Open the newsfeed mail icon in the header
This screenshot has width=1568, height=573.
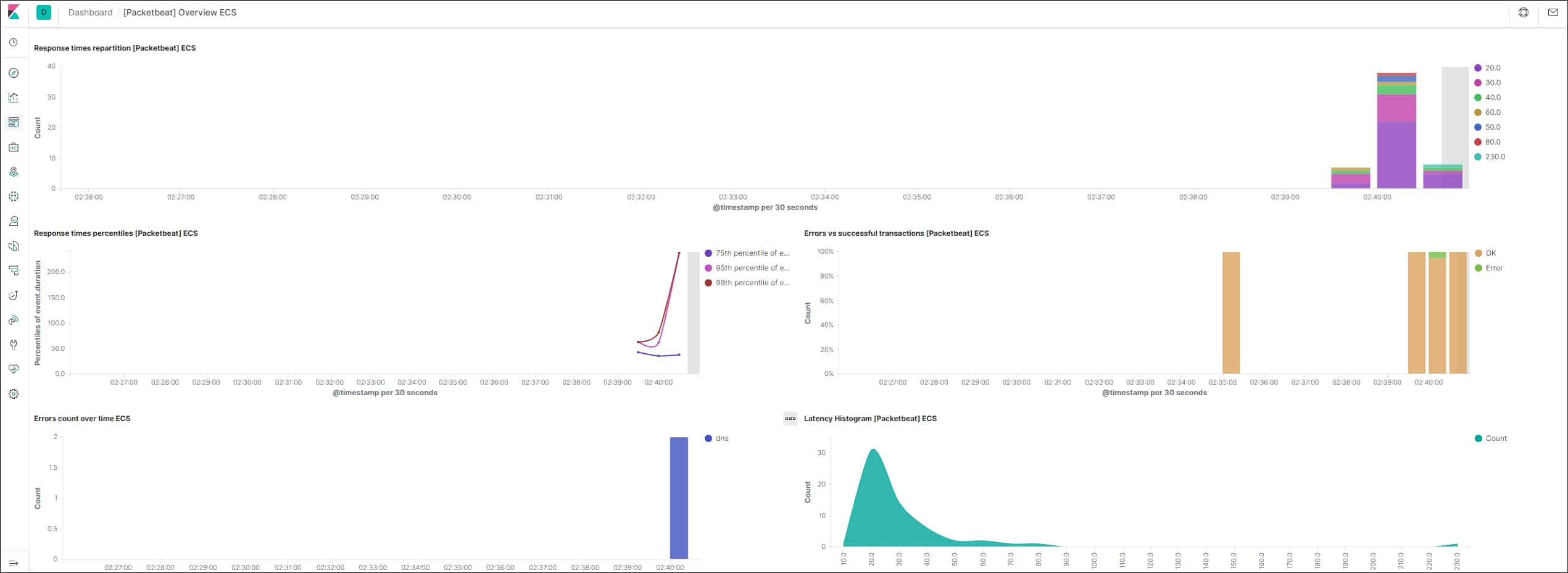[1553, 12]
